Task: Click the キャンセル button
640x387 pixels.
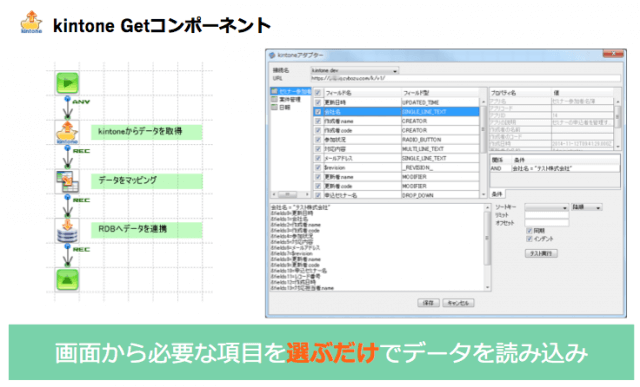Action: pos(458,303)
